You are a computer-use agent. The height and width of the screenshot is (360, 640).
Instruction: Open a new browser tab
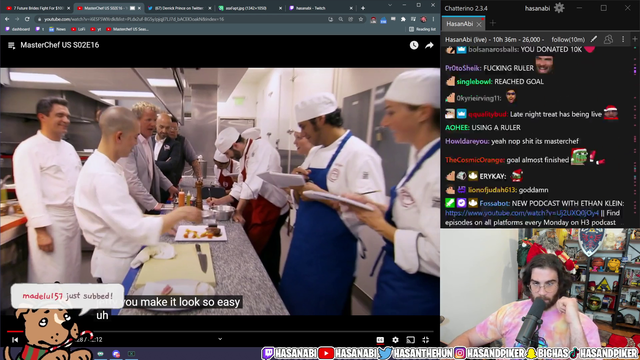pos(363,8)
